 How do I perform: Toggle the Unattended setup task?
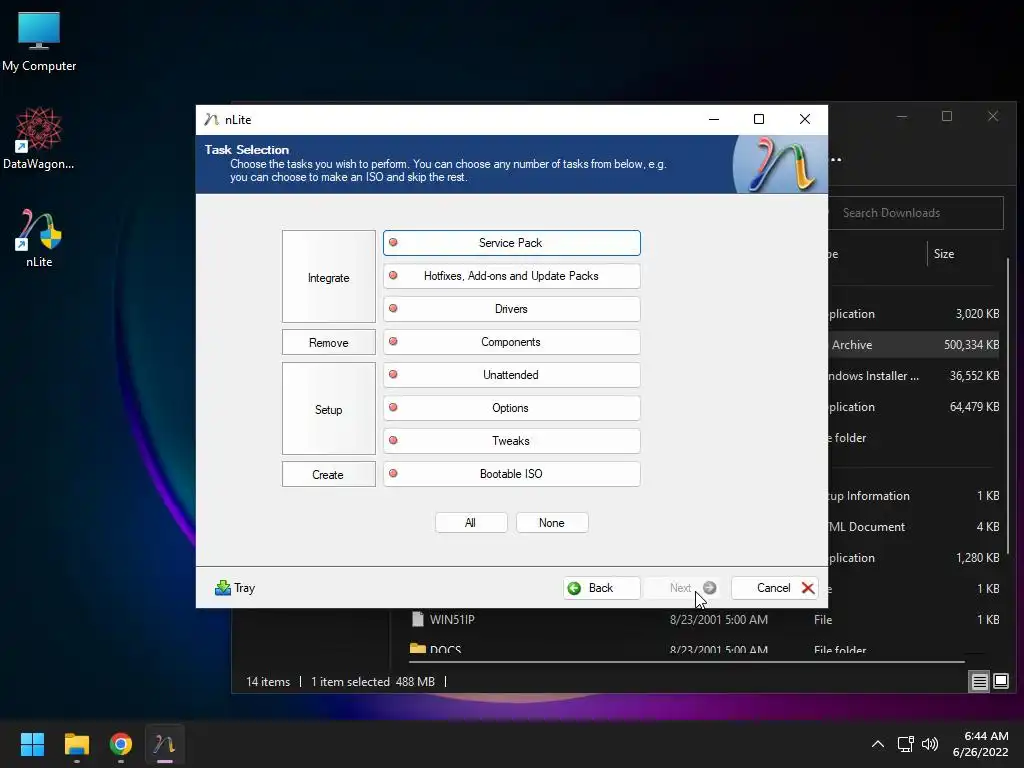(511, 375)
